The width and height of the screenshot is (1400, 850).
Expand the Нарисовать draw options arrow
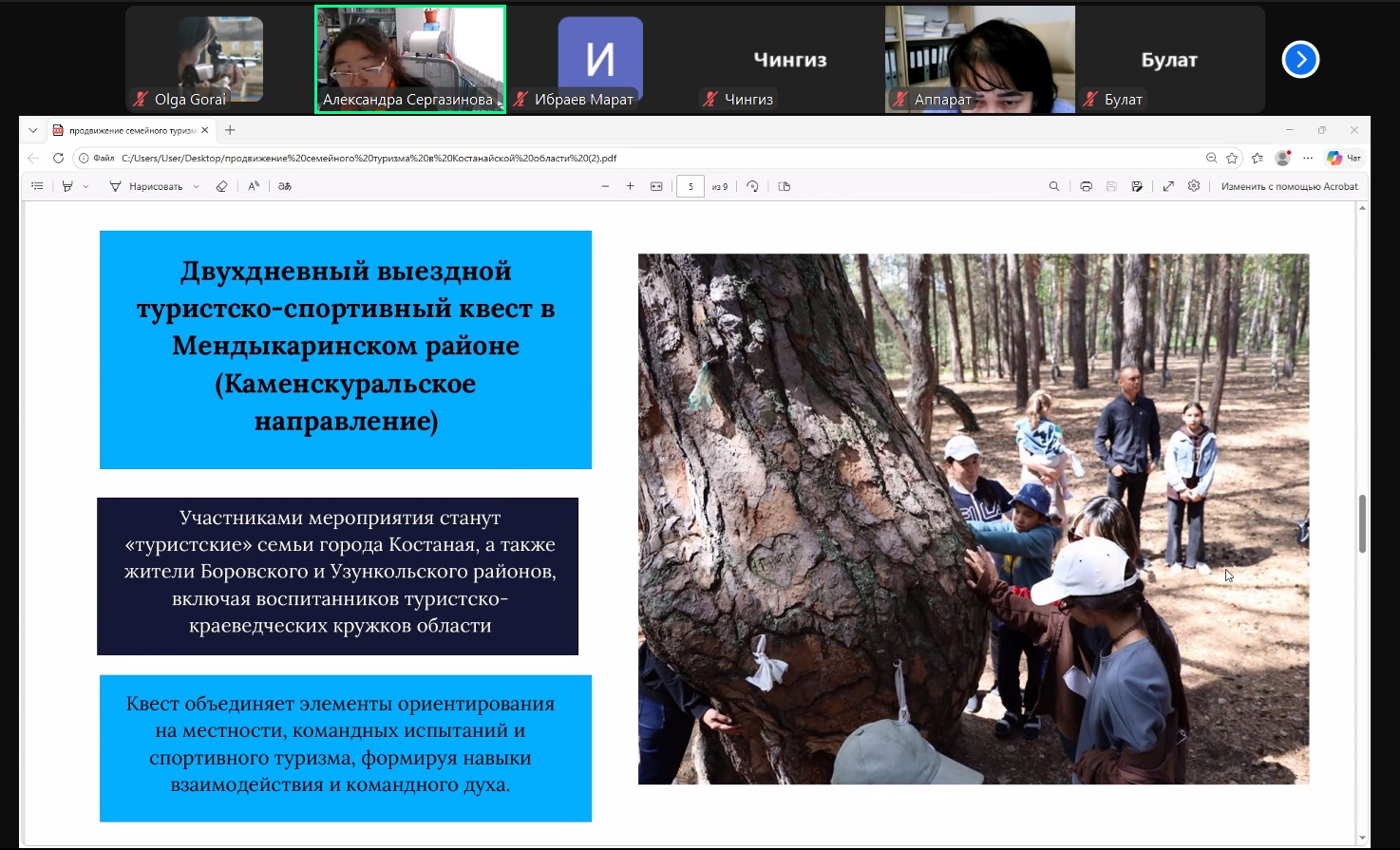pos(197,186)
